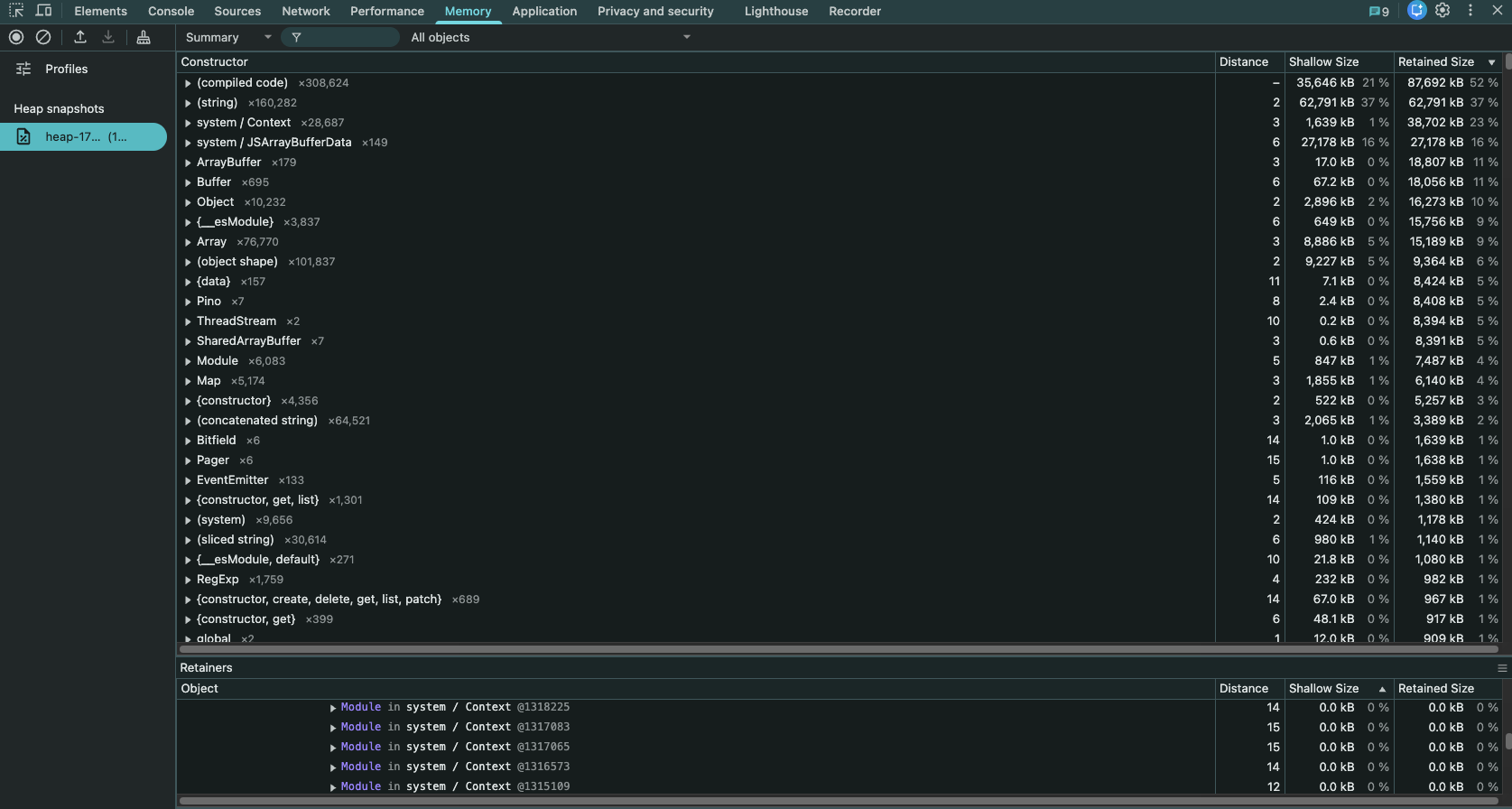This screenshot has width=1512, height=809.
Task: Switch to the Network tab
Action: (306, 11)
